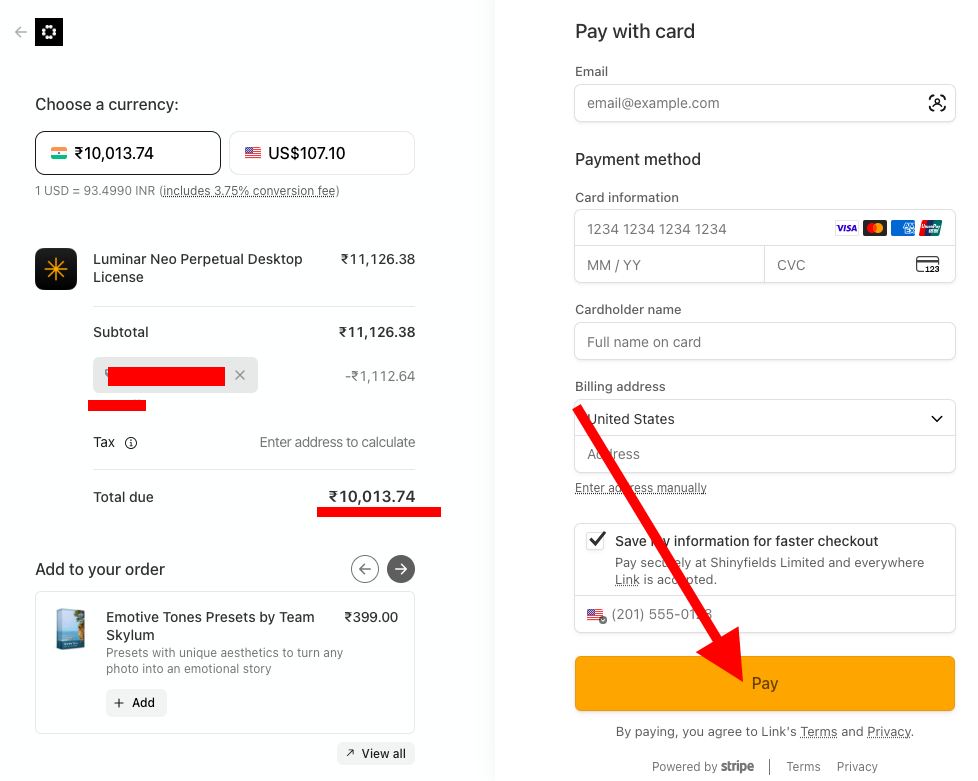Image resolution: width=978 pixels, height=781 pixels.
Task: Click the autofill icon in Email field
Action: click(x=936, y=103)
